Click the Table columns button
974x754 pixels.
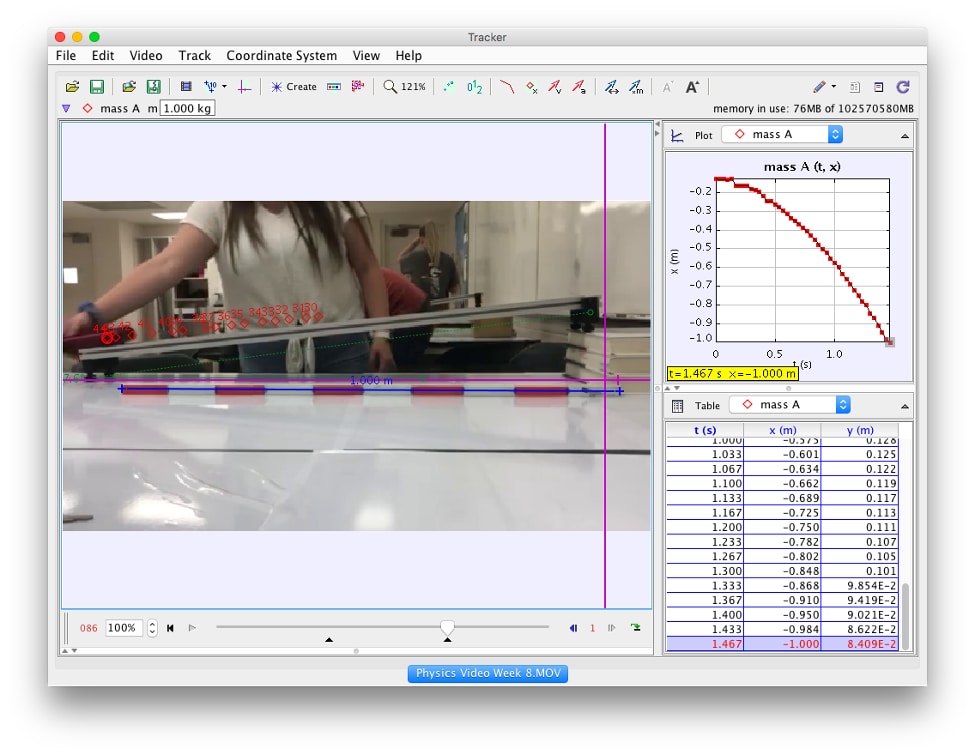pyautogui.click(x=707, y=406)
